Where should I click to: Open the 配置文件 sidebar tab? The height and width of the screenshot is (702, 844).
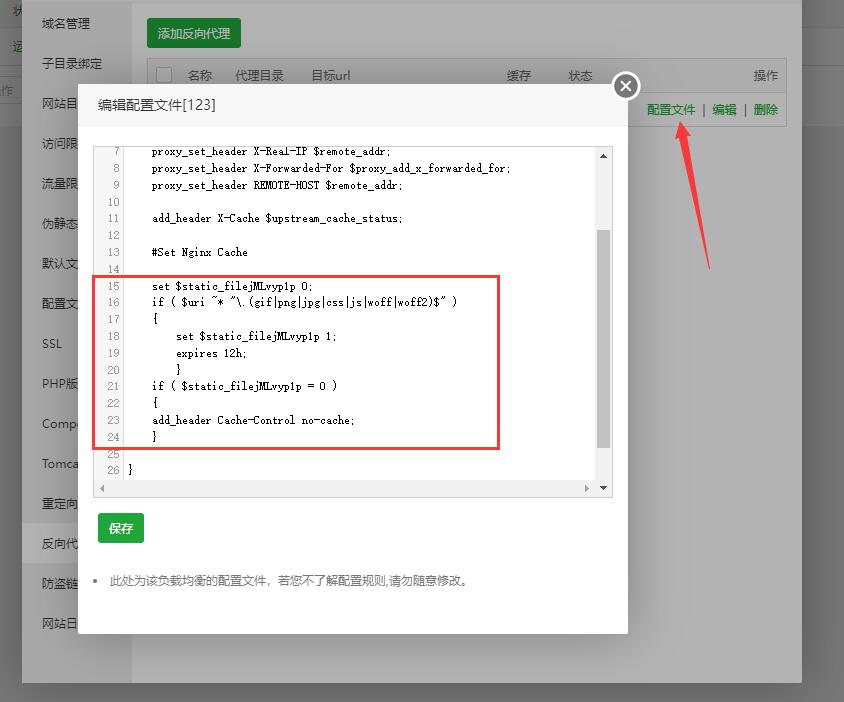pyautogui.click(x=59, y=304)
